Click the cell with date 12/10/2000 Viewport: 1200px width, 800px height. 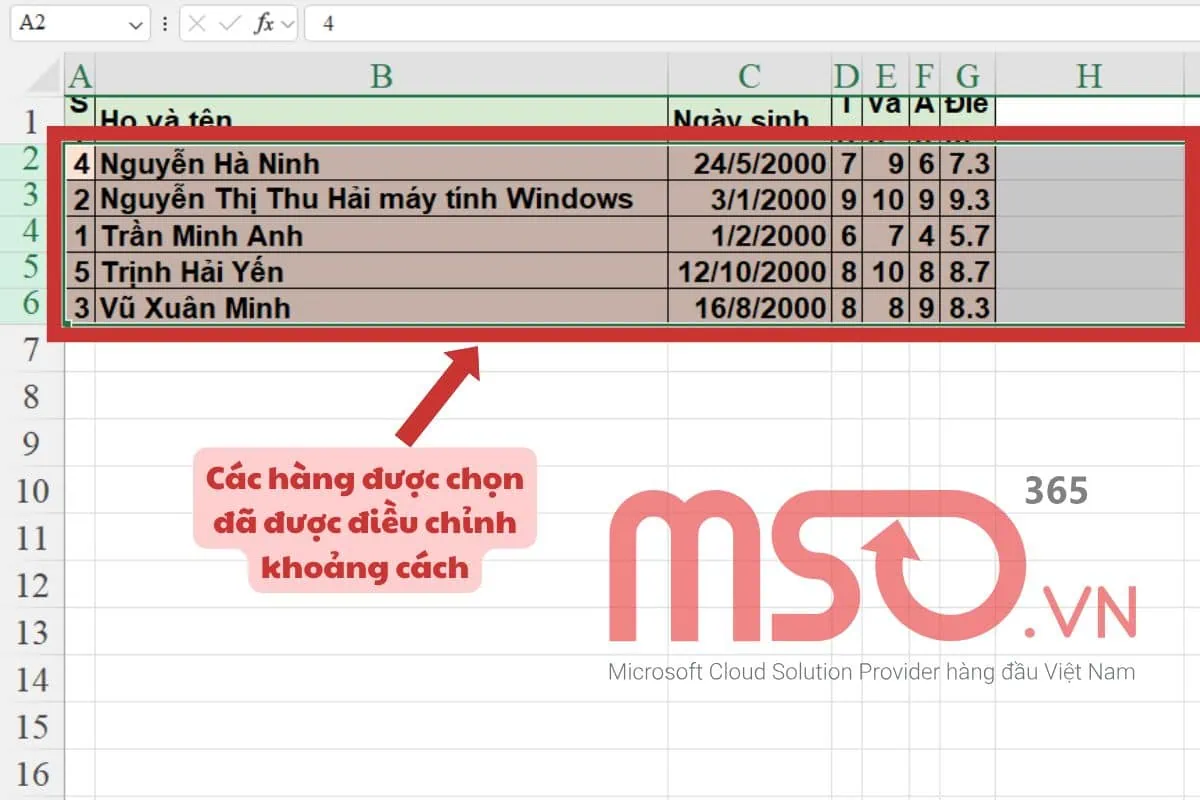pos(749,272)
